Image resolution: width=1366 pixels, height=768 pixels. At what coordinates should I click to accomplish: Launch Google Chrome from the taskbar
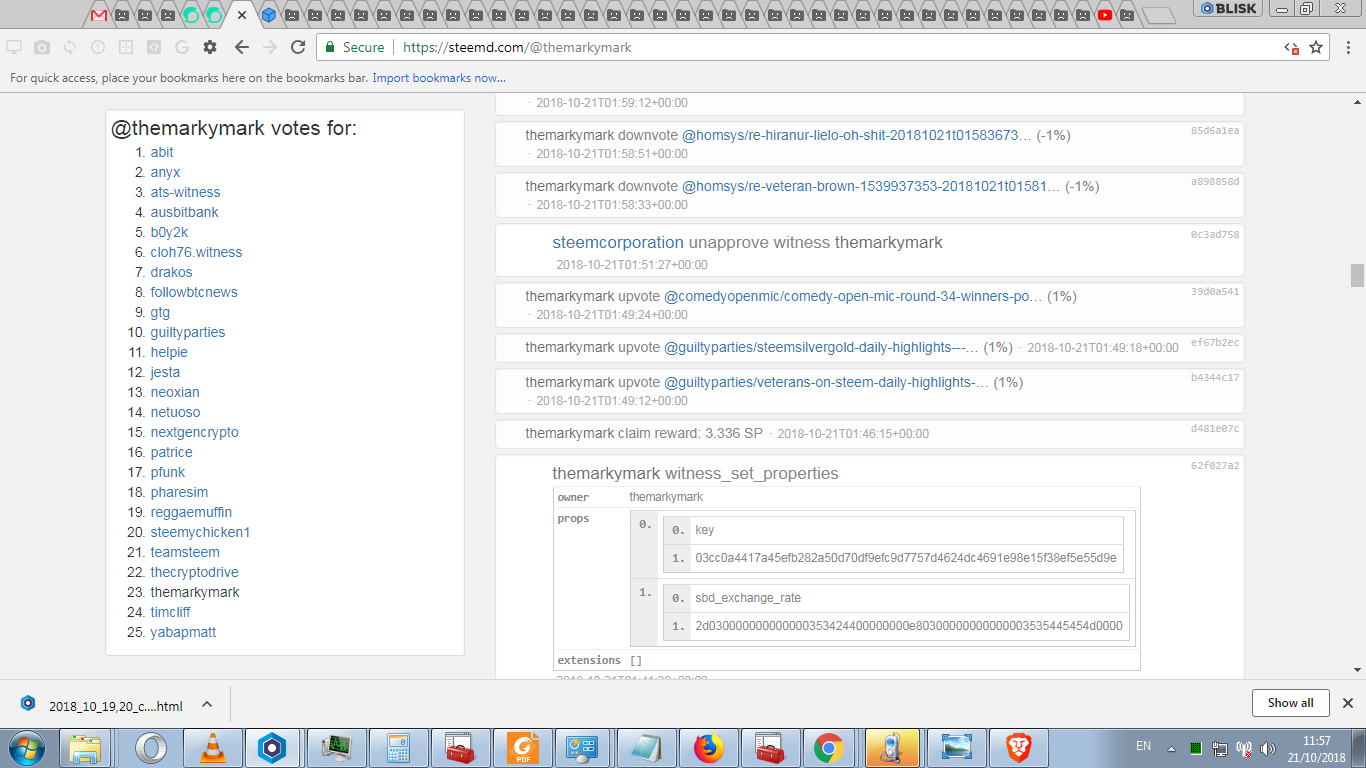[x=829, y=748]
